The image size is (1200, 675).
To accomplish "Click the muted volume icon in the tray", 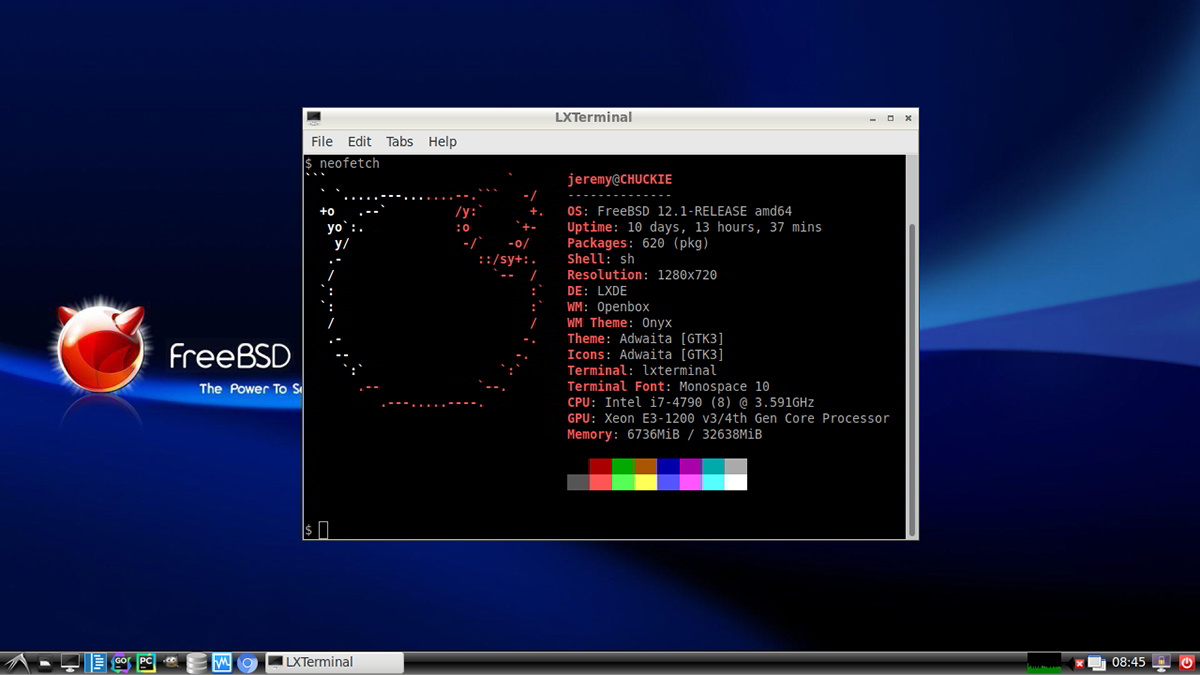I will (1076, 663).
